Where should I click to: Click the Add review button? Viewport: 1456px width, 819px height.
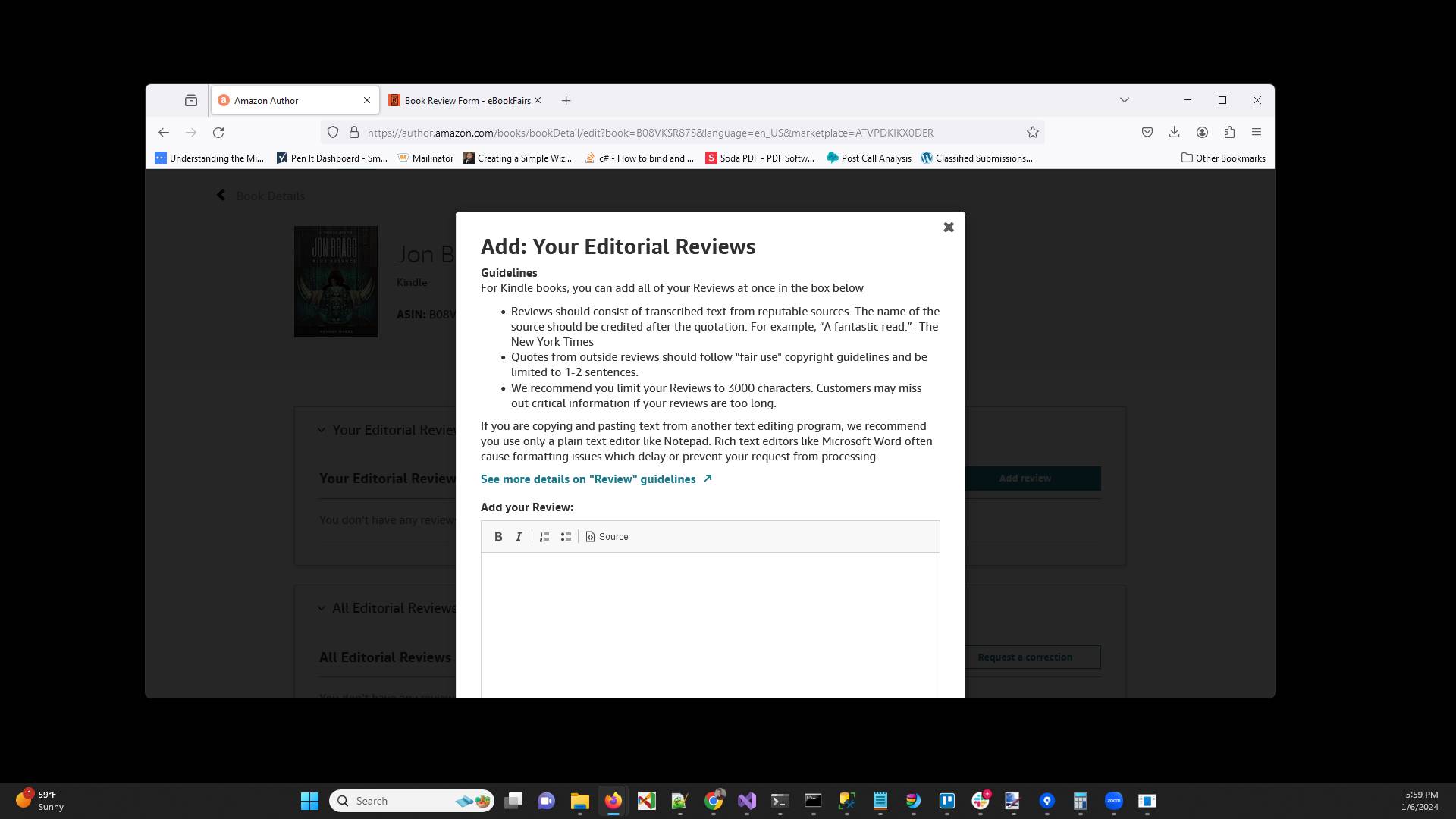pos(1025,478)
